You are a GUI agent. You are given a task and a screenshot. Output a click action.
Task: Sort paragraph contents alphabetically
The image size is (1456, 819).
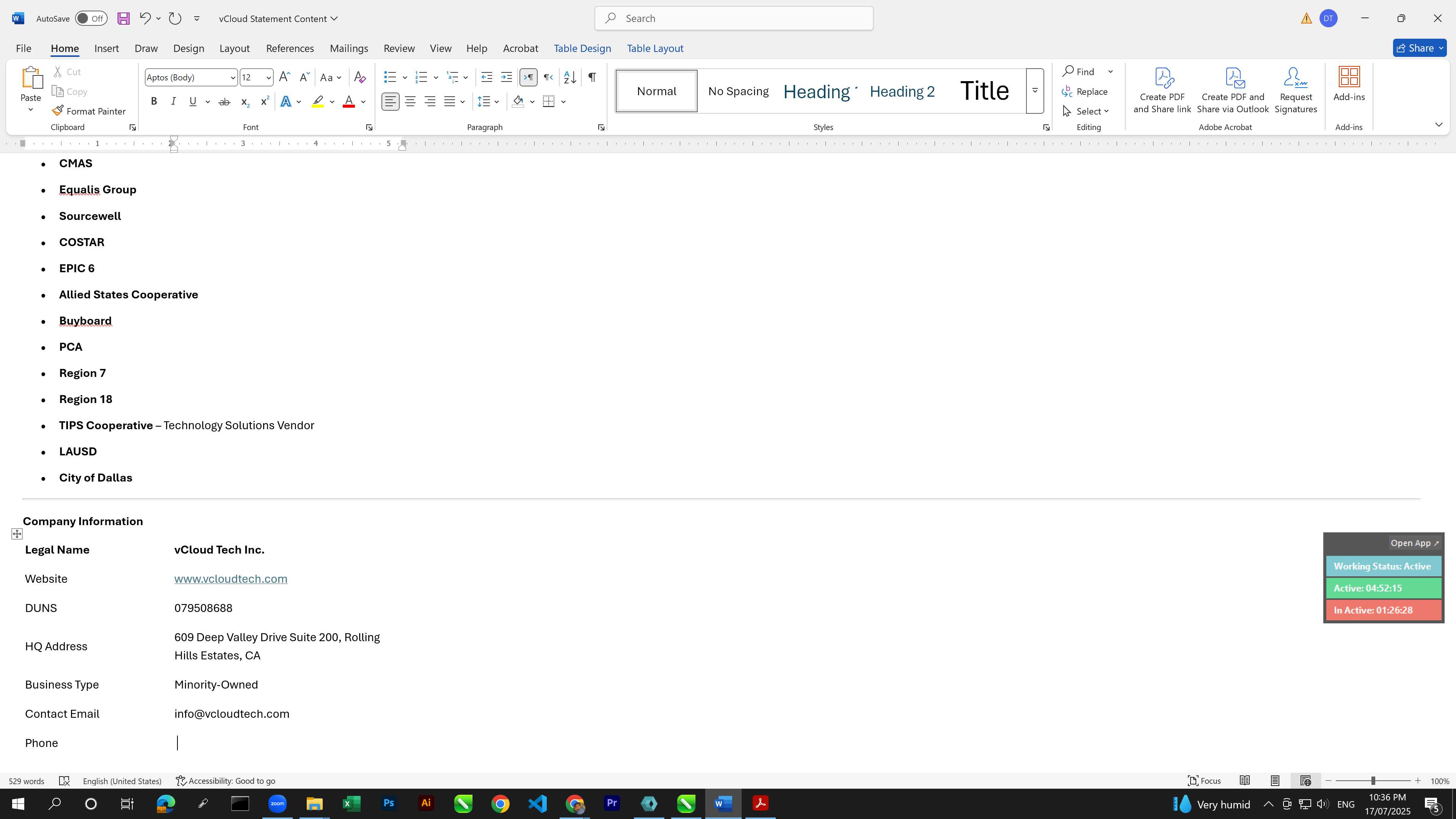570,77
